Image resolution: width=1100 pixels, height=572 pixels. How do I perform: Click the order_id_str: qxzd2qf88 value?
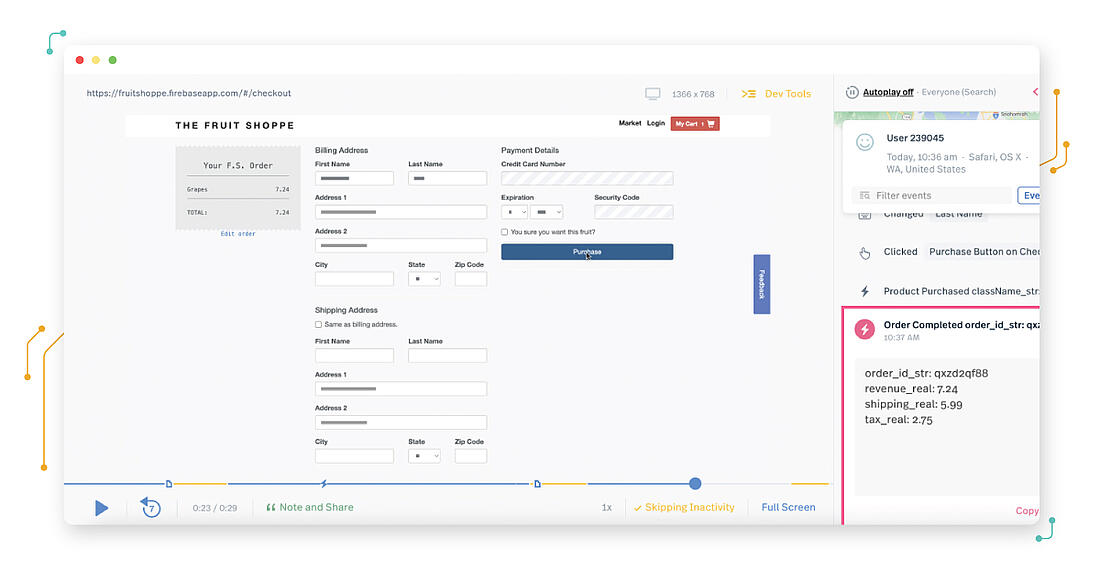click(x=926, y=373)
